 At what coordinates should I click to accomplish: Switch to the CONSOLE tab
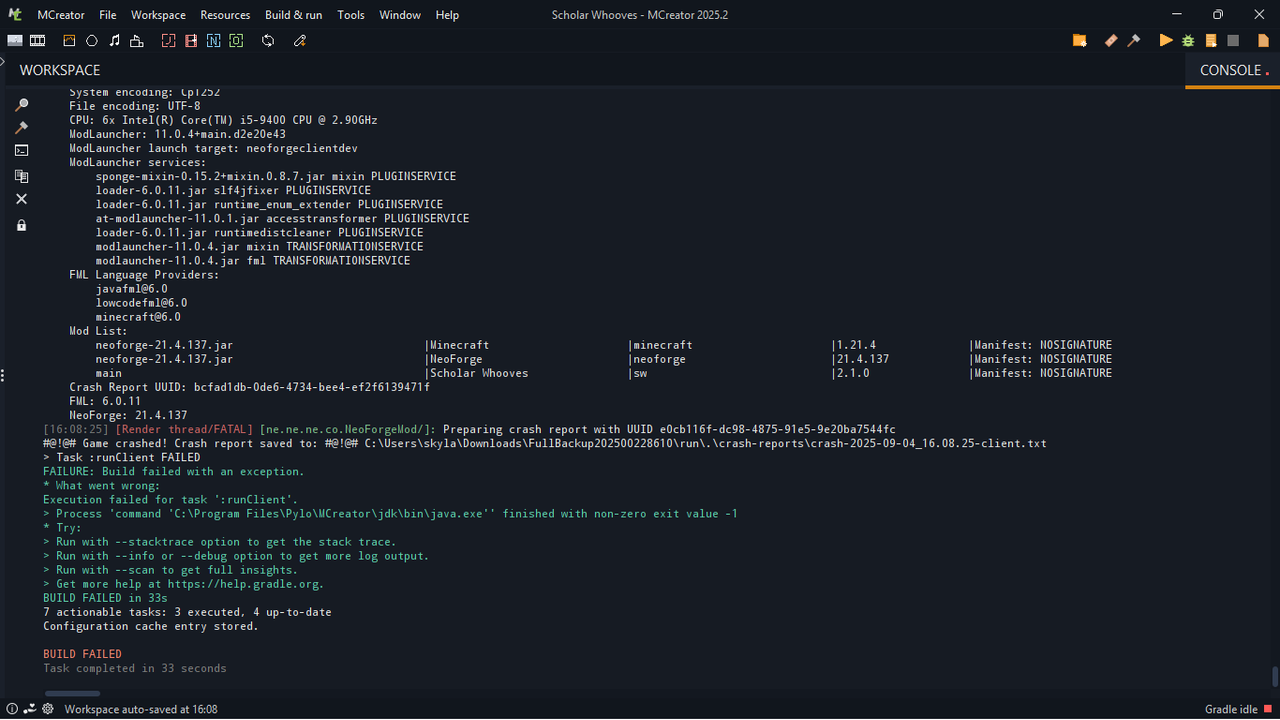tap(1231, 70)
